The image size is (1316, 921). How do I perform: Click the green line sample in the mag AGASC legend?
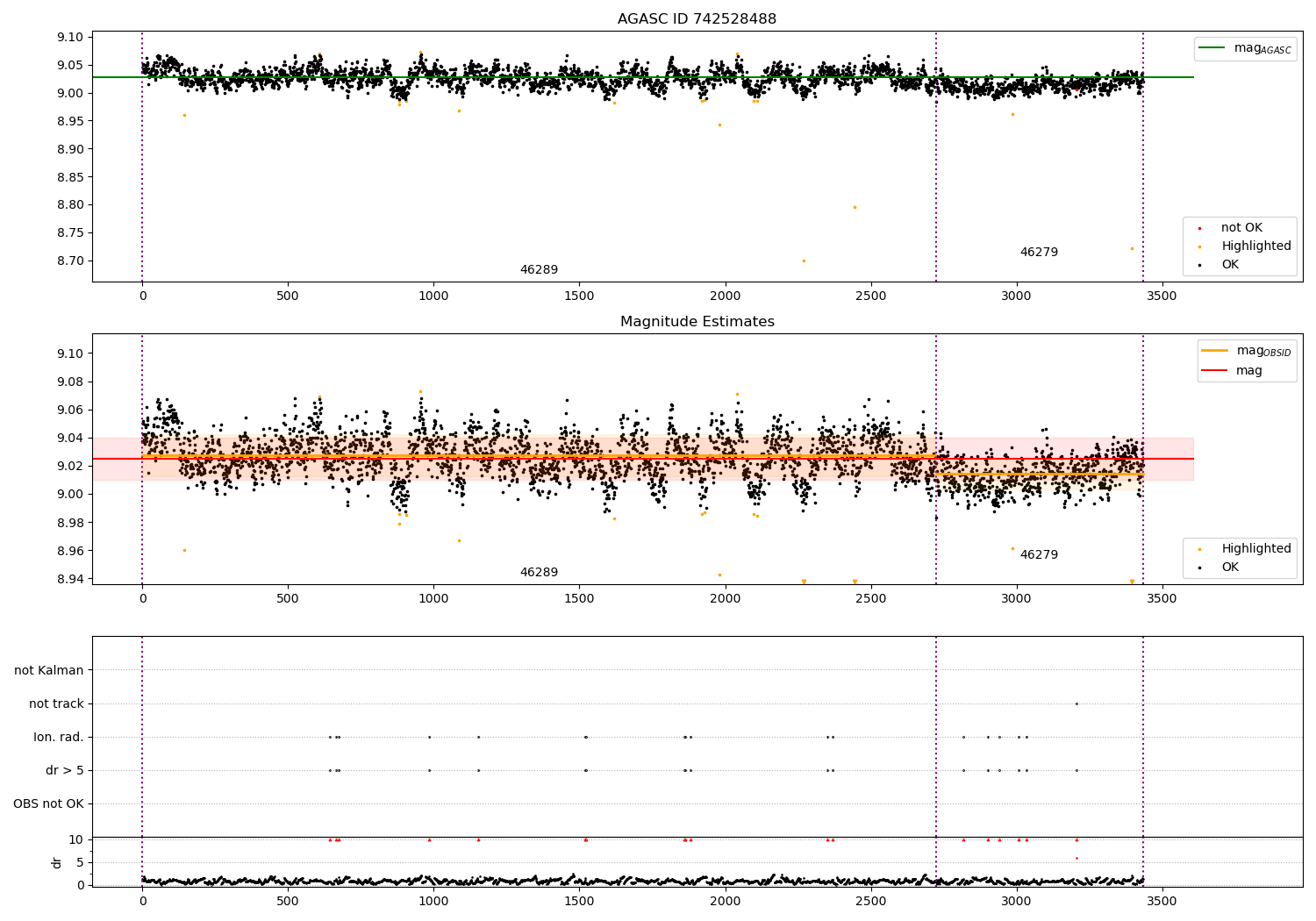coord(1212,48)
